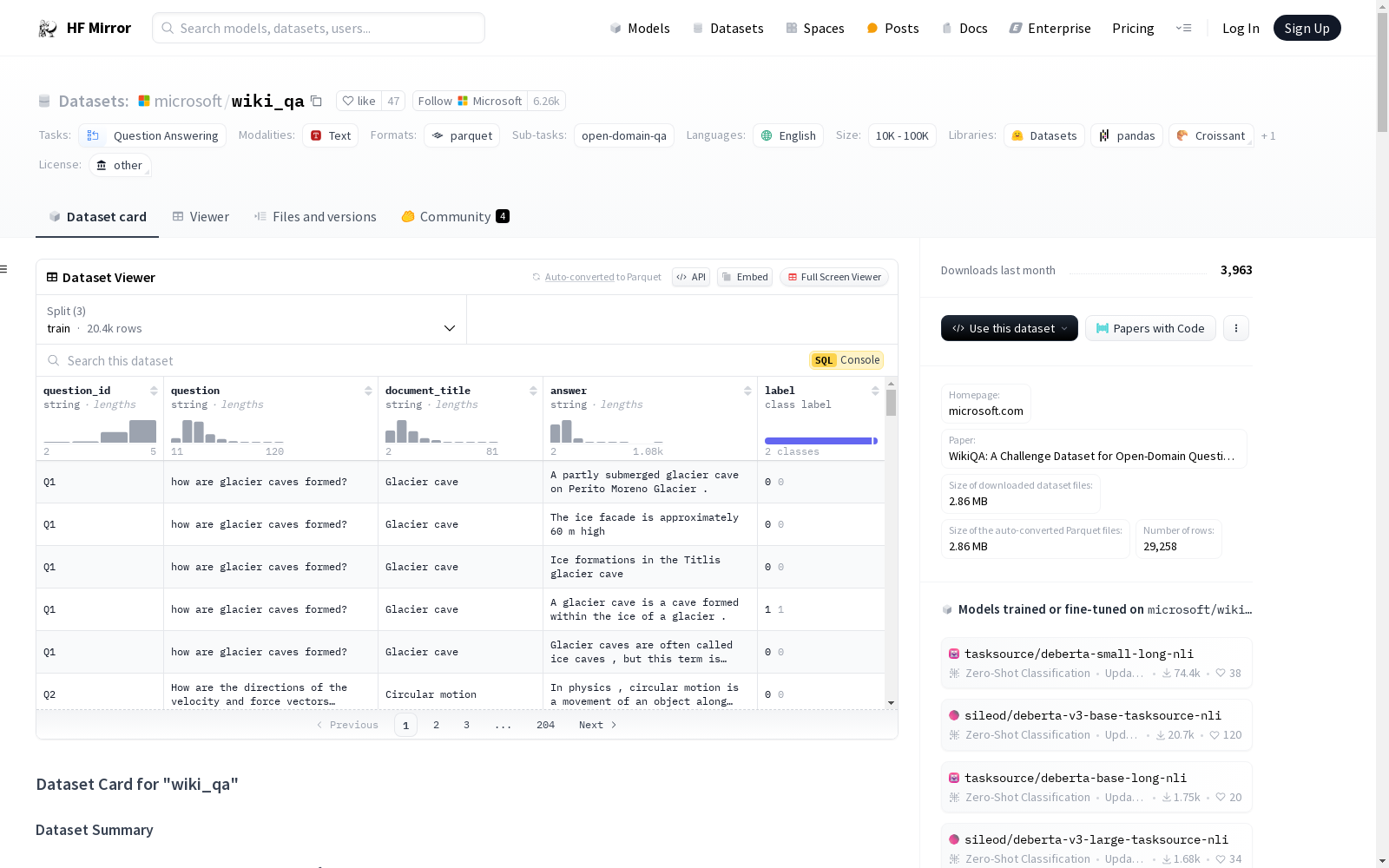Go to the Pricing page
Viewport: 1389px width, 868px height.
tap(1133, 28)
